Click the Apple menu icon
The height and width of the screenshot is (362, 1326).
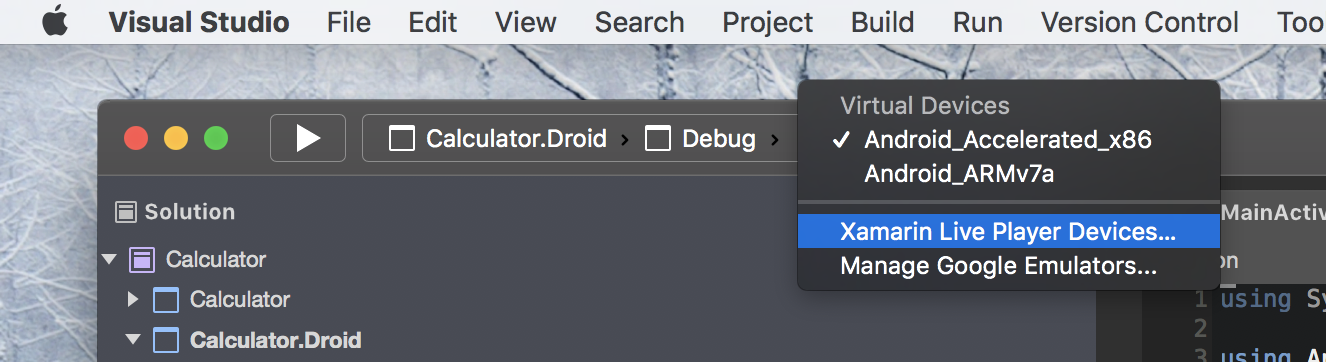pyautogui.click(x=57, y=21)
